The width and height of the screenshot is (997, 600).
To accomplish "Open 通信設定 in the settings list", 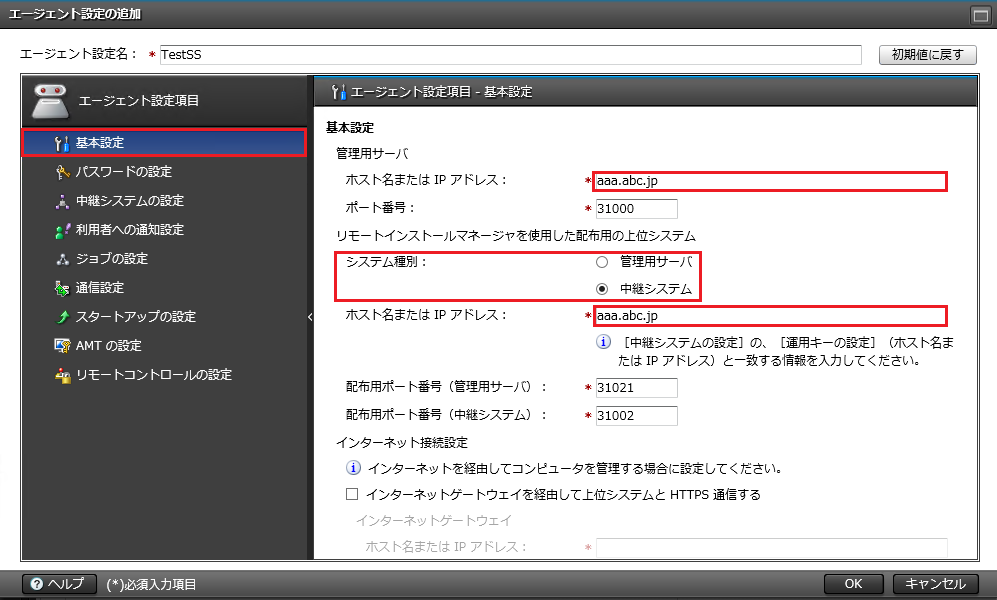I will pos(164,288).
